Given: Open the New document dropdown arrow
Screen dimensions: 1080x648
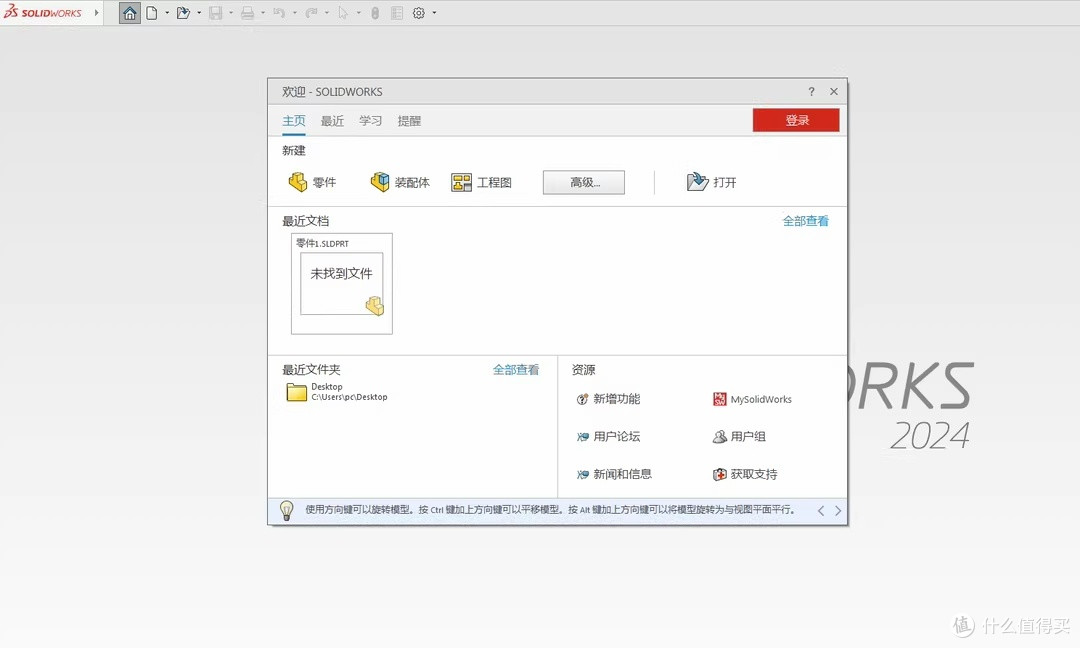Looking at the screenshot, I should pos(167,12).
